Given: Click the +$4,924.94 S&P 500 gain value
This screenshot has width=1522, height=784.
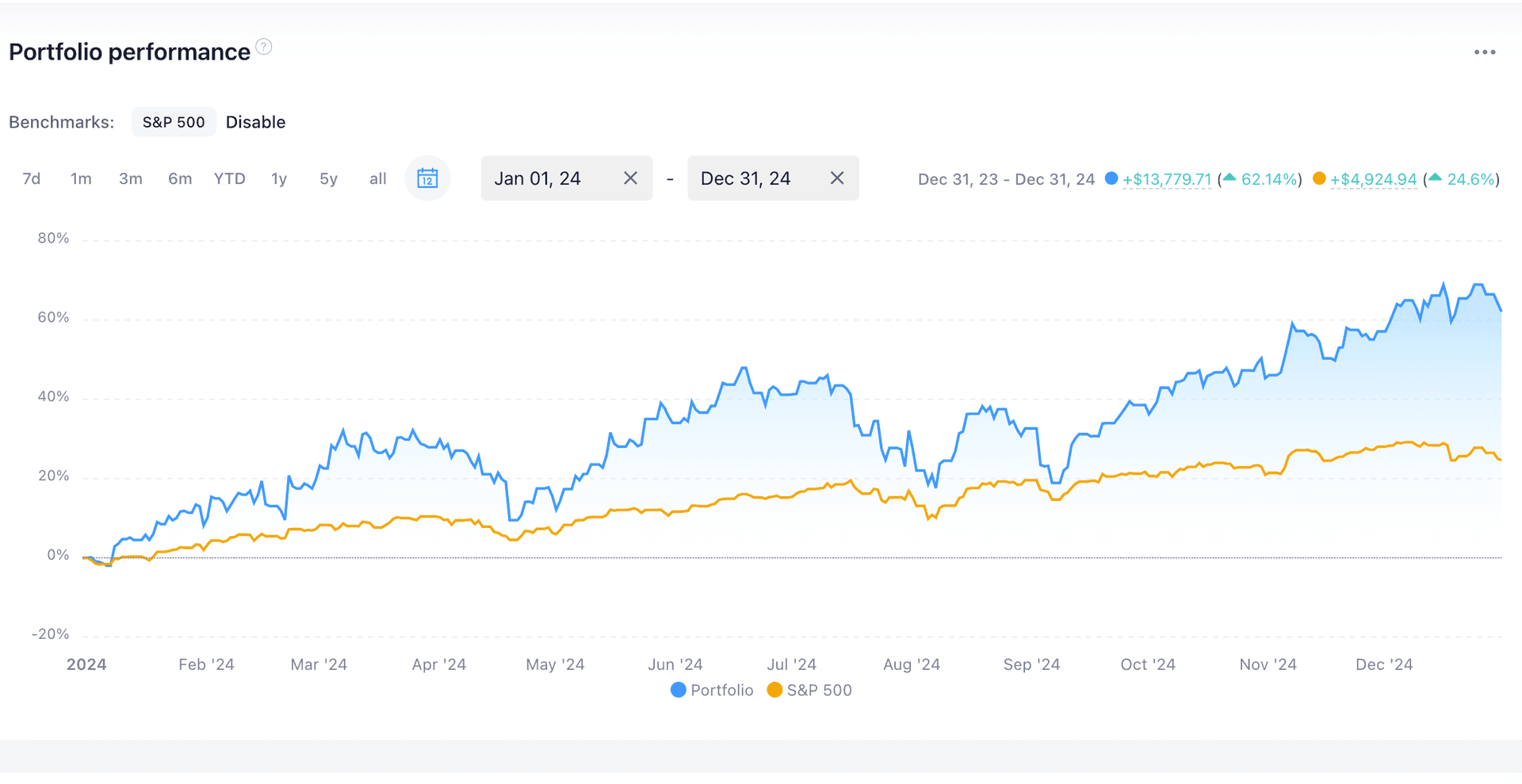Looking at the screenshot, I should coord(1373,179).
